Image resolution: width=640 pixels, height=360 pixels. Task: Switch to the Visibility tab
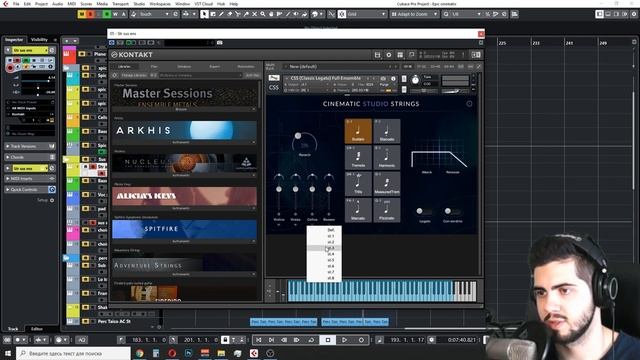(39, 40)
